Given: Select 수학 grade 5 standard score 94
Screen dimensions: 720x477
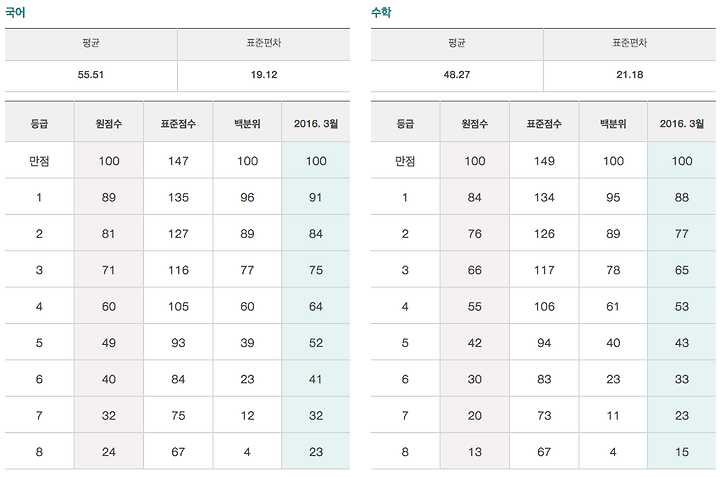Looking at the screenshot, I should [x=544, y=343].
